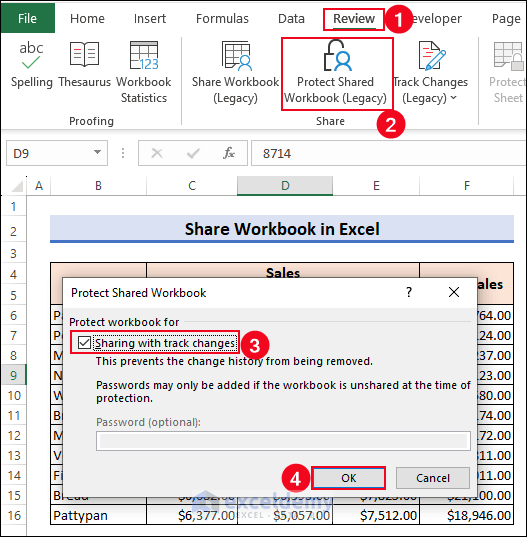
Task: Click the cancel formula X icon
Action: [157, 153]
